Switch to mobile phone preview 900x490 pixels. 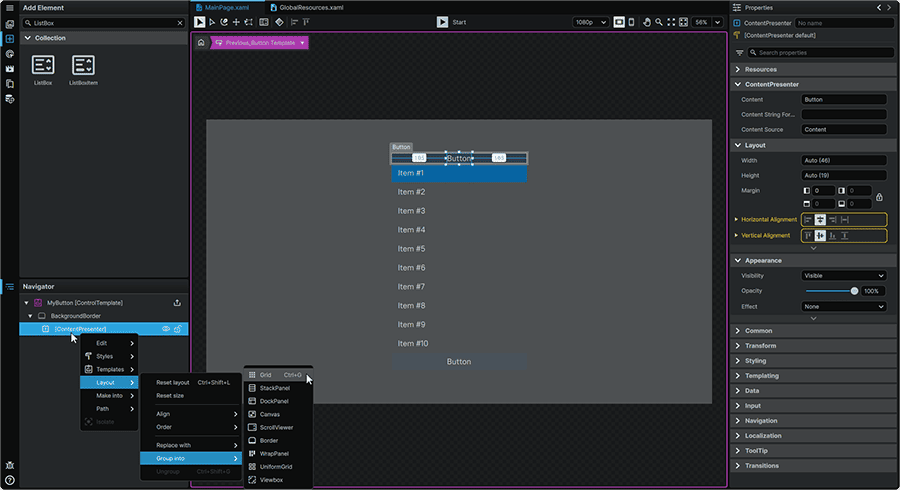click(631, 22)
